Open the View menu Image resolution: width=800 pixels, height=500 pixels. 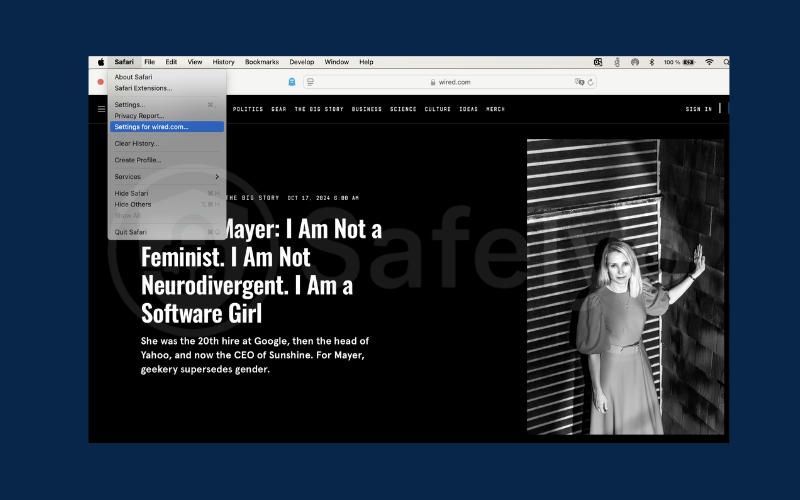point(195,62)
